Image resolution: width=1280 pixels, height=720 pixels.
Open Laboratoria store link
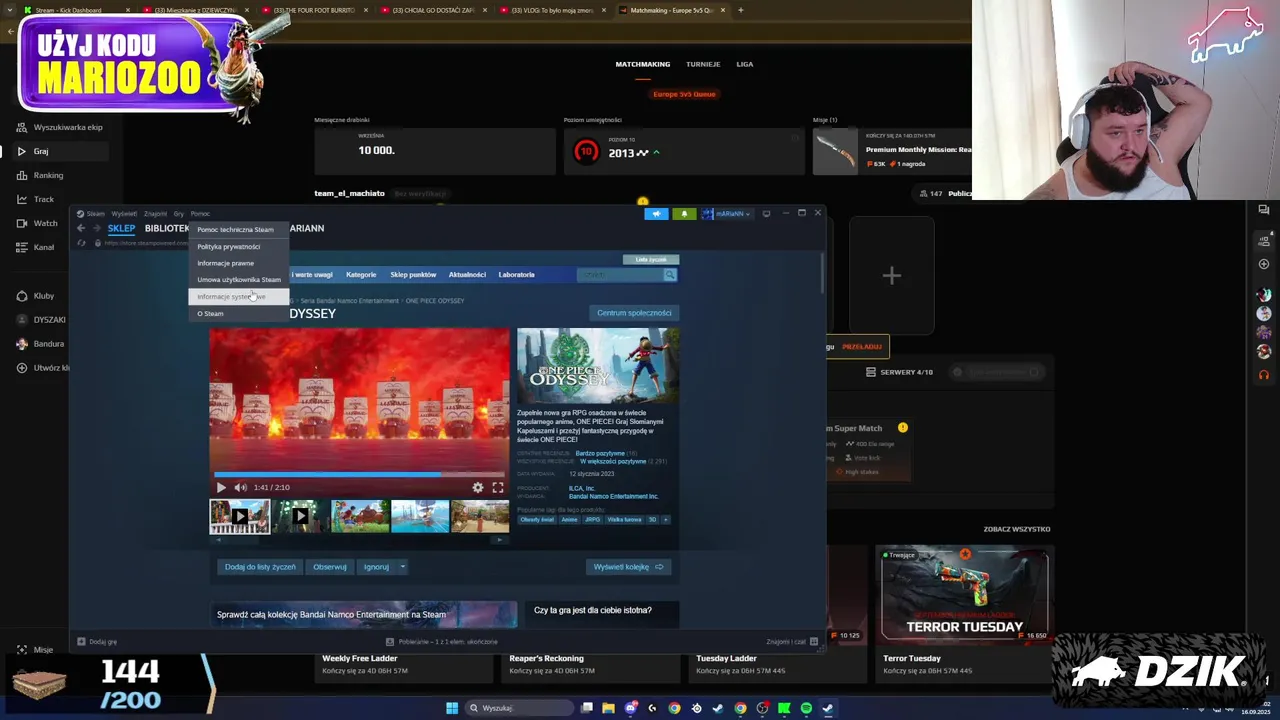517,275
